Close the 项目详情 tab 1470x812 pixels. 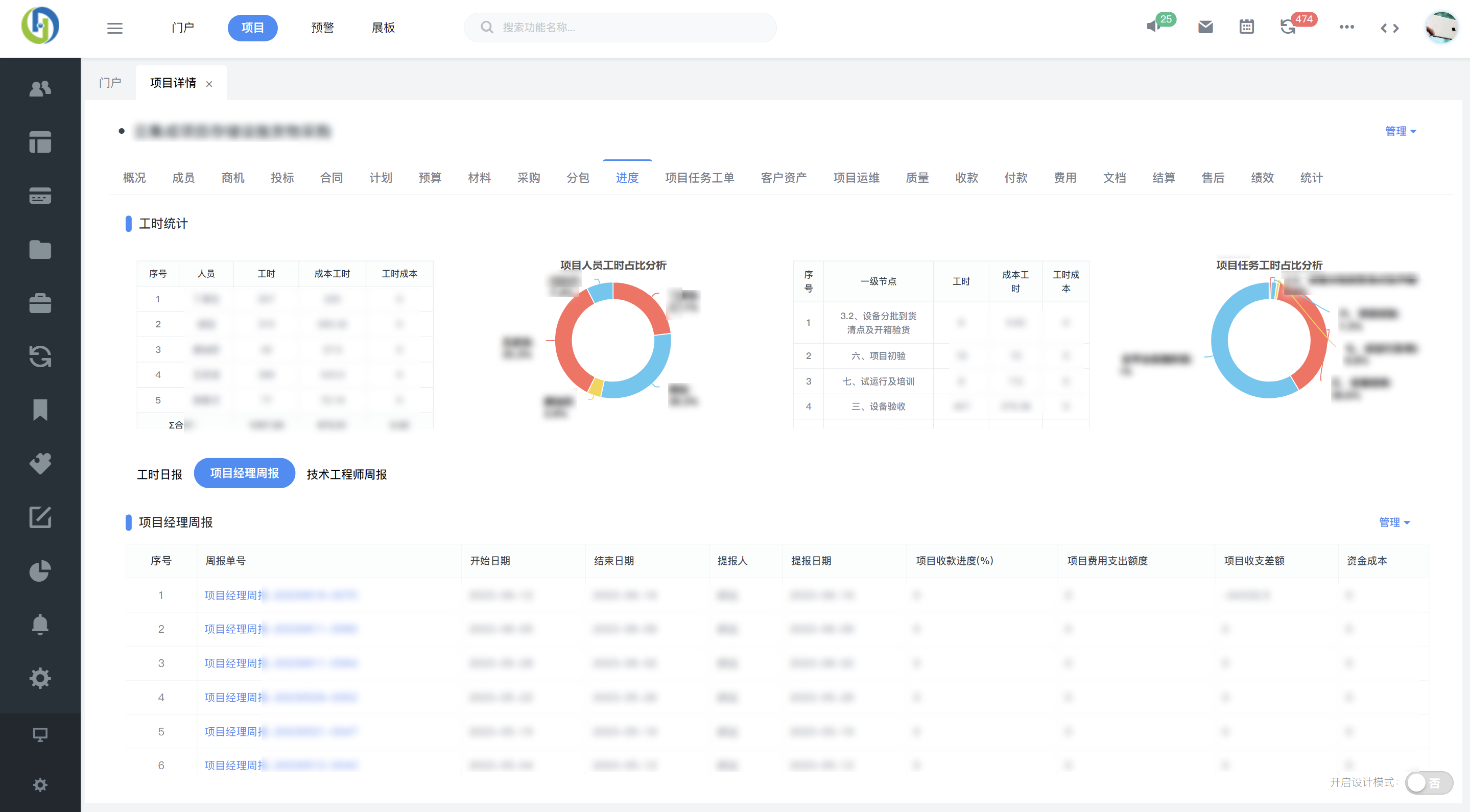(209, 84)
